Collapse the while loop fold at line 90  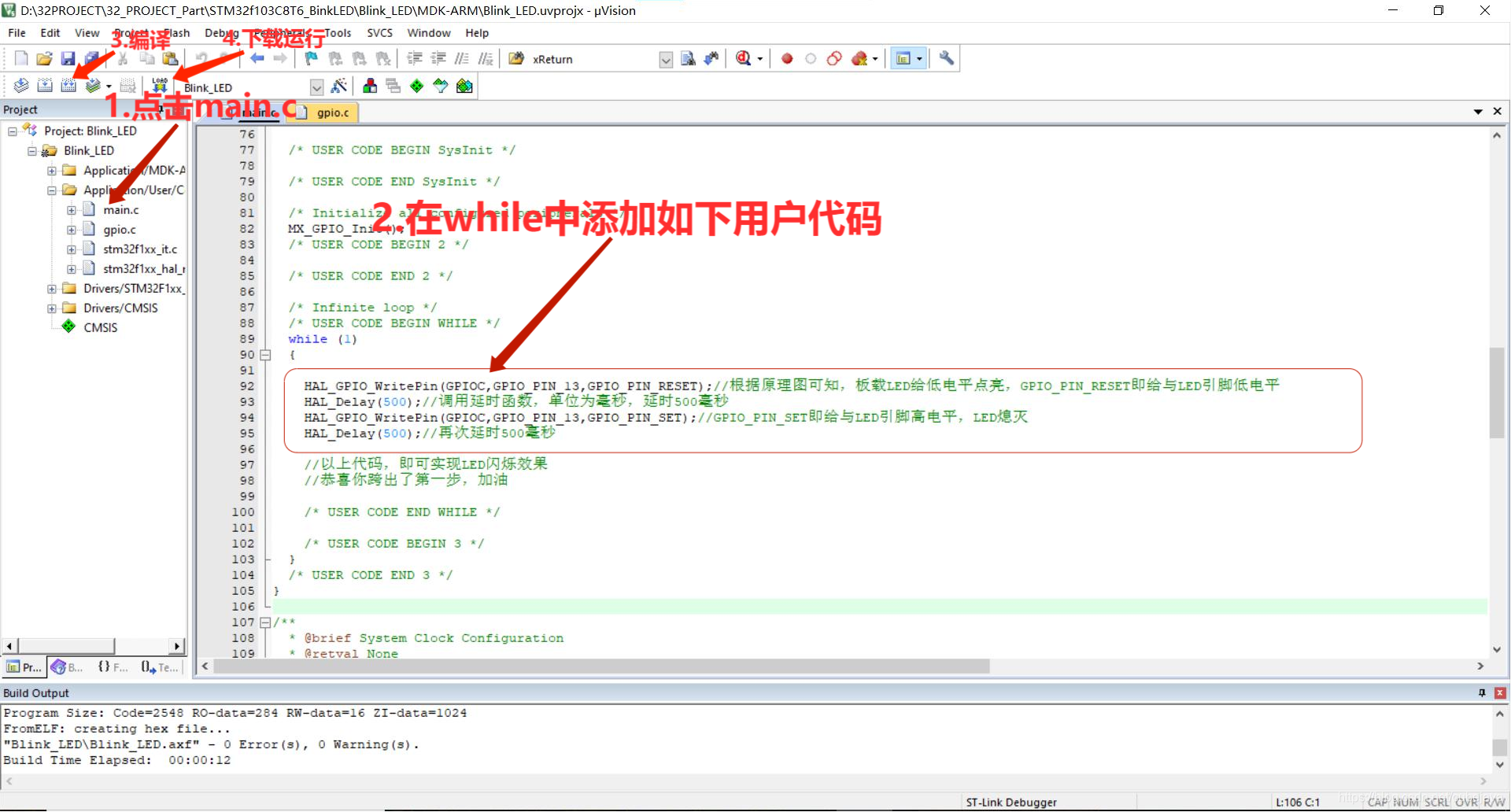click(x=266, y=355)
